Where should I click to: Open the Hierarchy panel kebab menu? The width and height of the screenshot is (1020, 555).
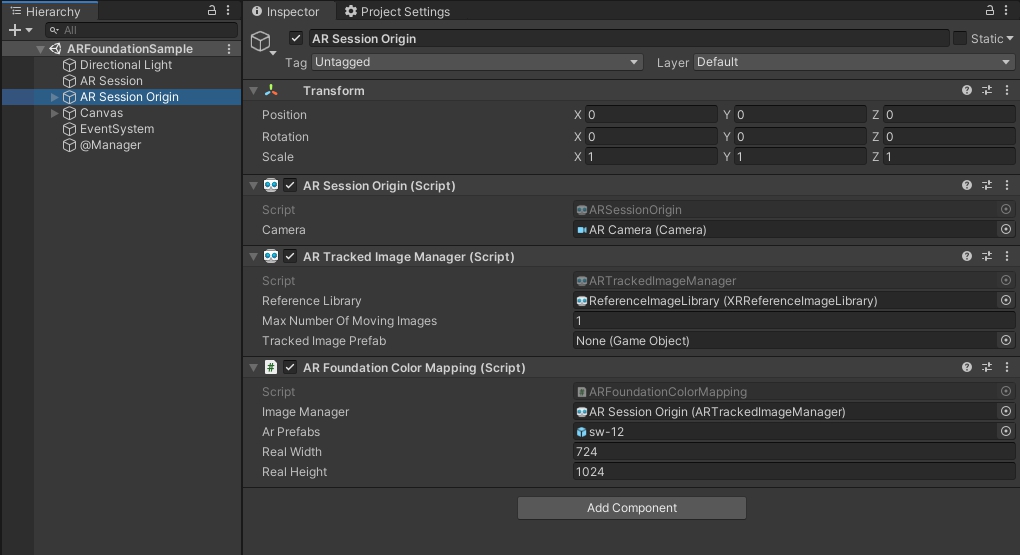pos(229,11)
